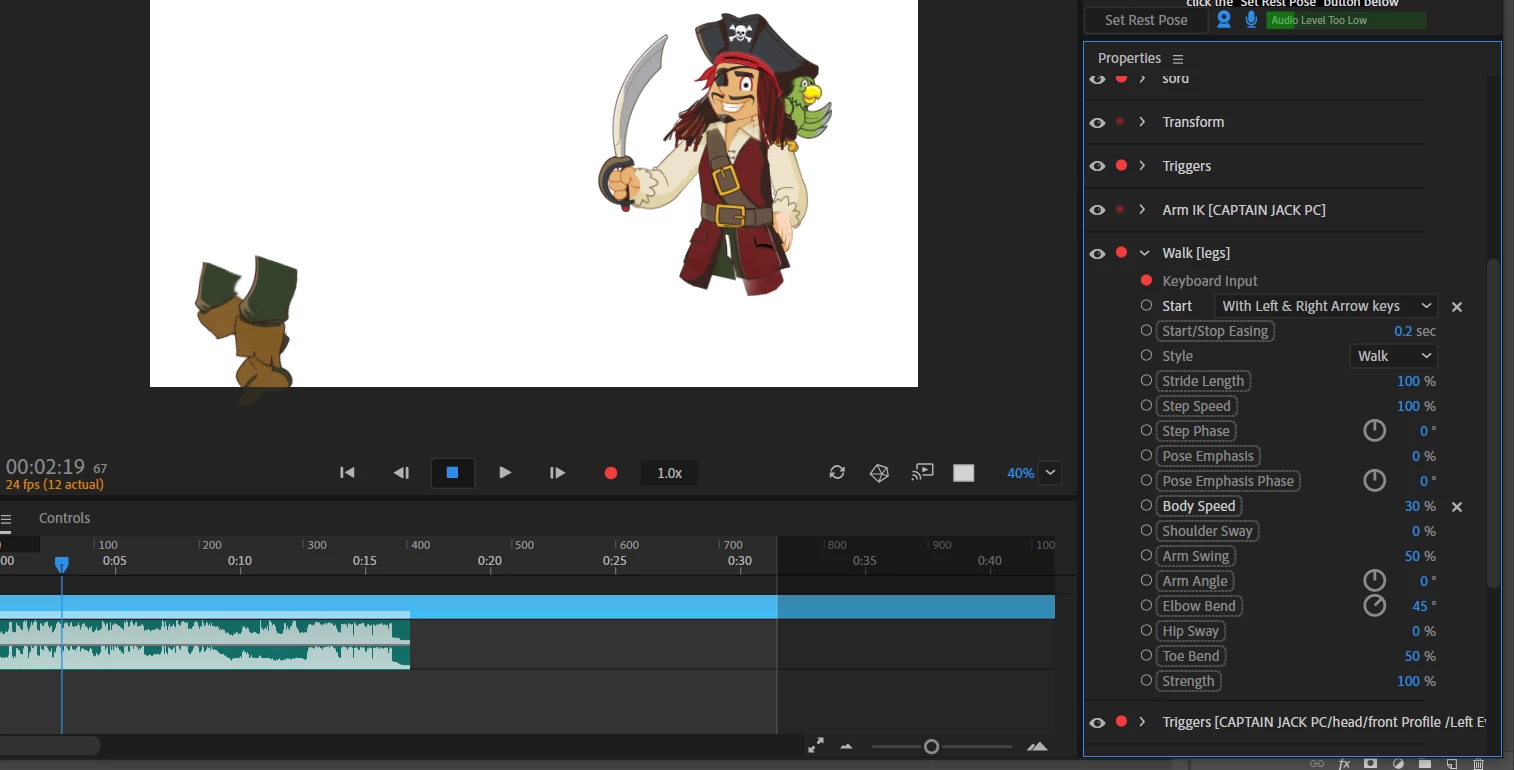Open the Start dropdown set to Arrow keys
The width and height of the screenshot is (1514, 770).
(1325, 306)
